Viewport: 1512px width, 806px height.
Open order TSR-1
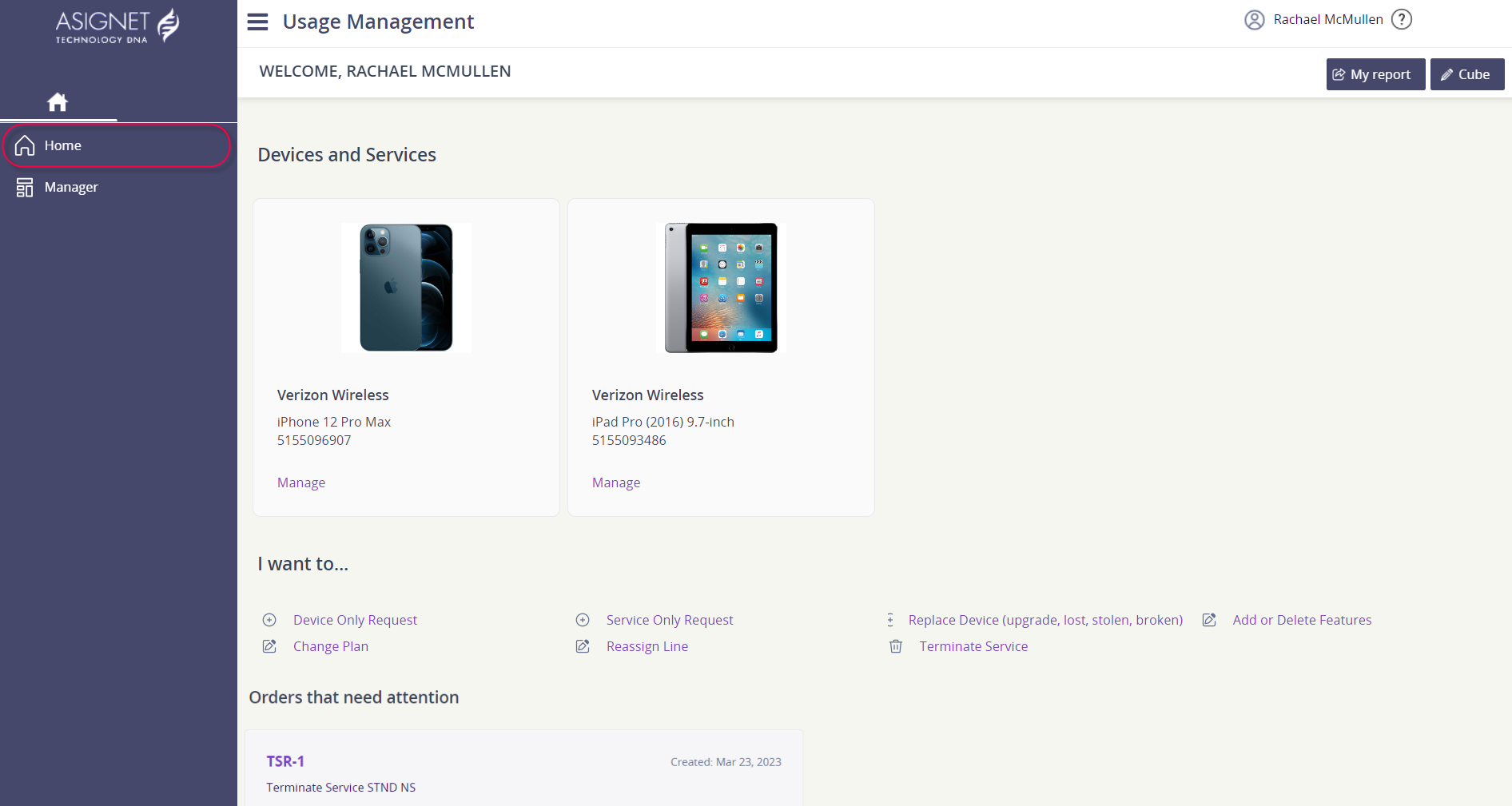click(285, 761)
